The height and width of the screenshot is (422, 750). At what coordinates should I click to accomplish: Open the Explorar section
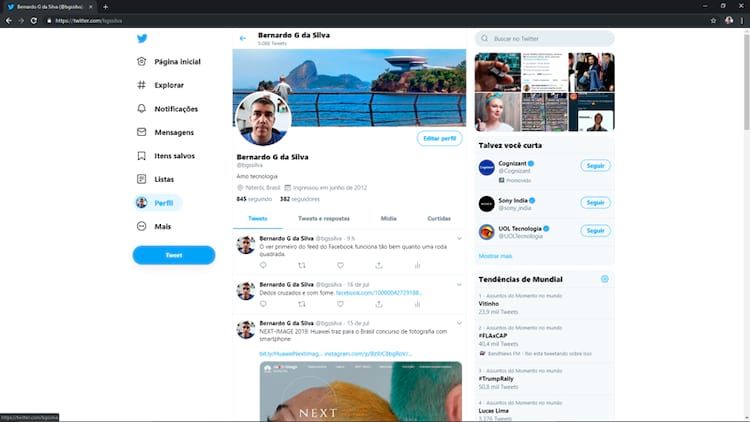coord(160,85)
